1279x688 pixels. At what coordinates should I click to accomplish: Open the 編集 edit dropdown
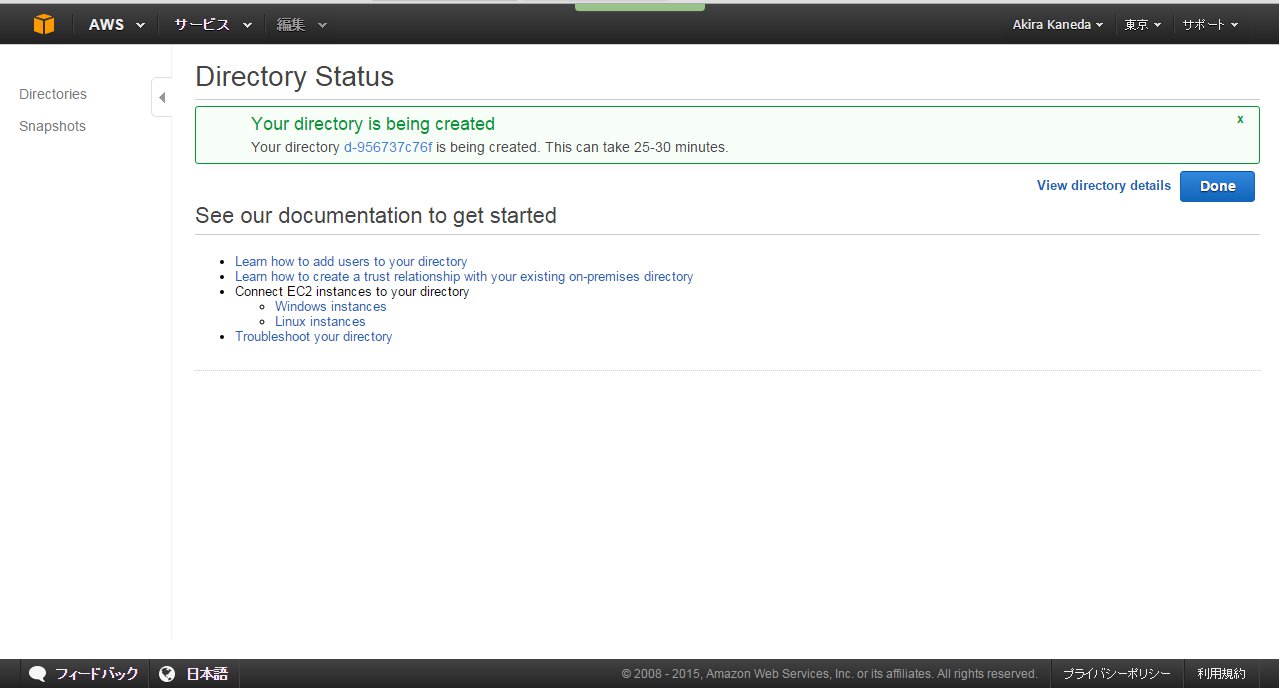pyautogui.click(x=301, y=24)
